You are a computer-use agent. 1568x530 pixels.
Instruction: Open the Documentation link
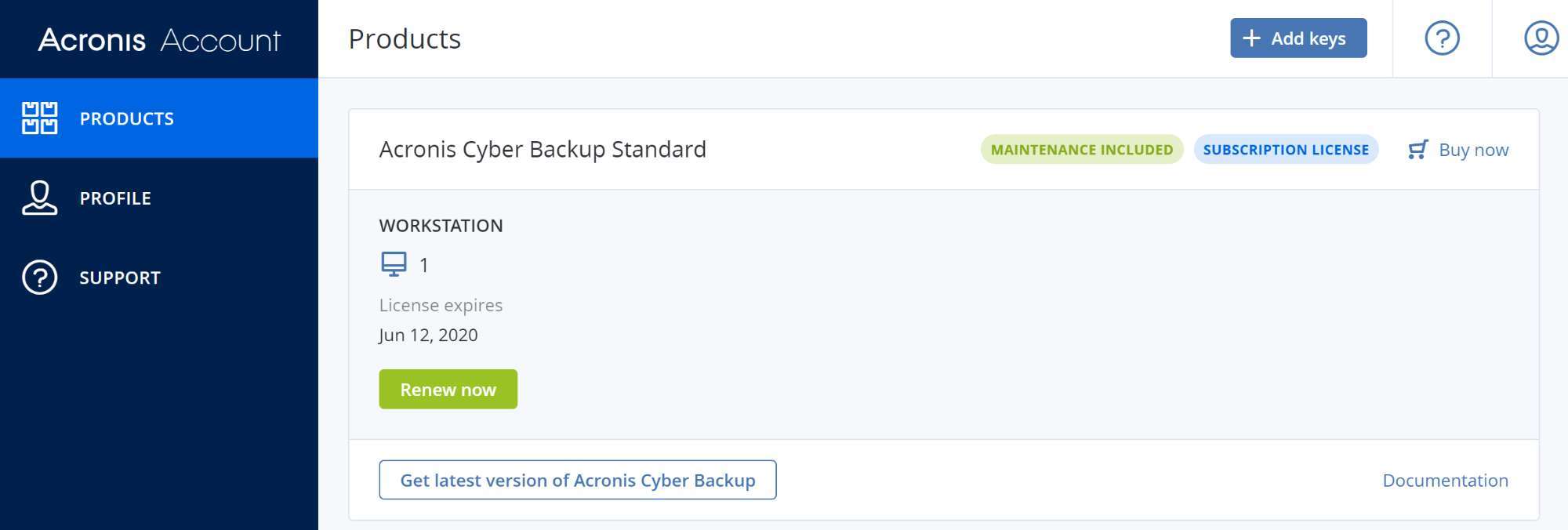1445,481
